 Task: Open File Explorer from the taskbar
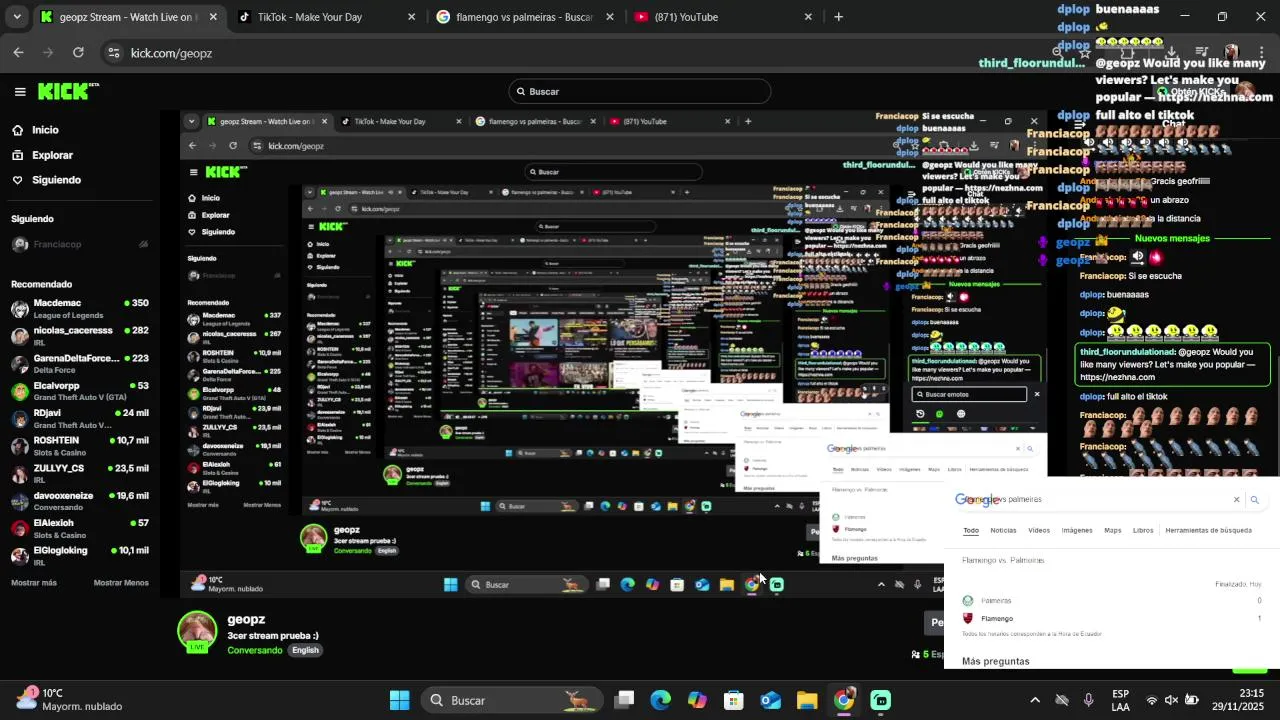click(x=807, y=700)
